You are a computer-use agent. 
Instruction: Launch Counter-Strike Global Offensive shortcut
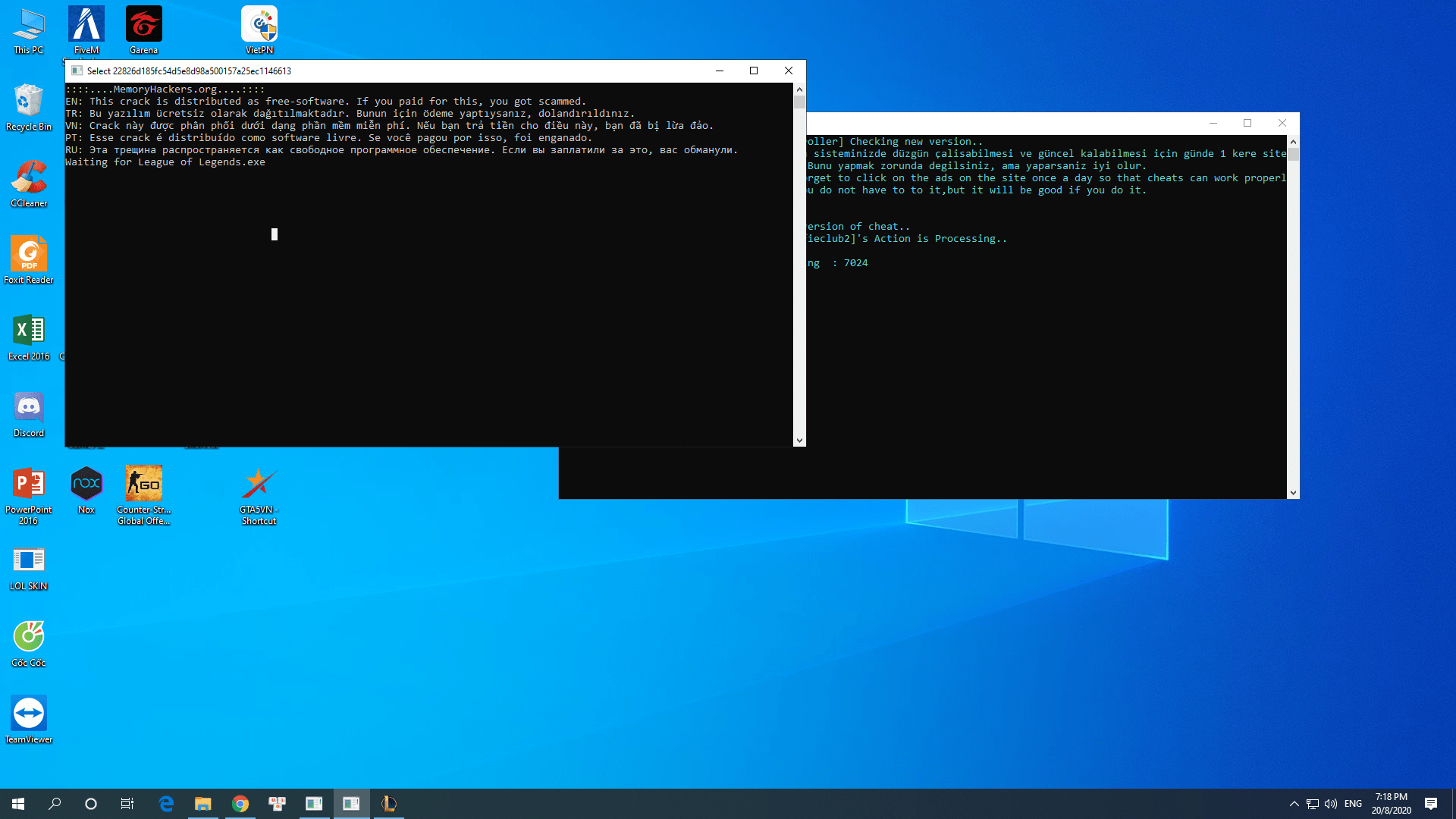[x=143, y=496]
